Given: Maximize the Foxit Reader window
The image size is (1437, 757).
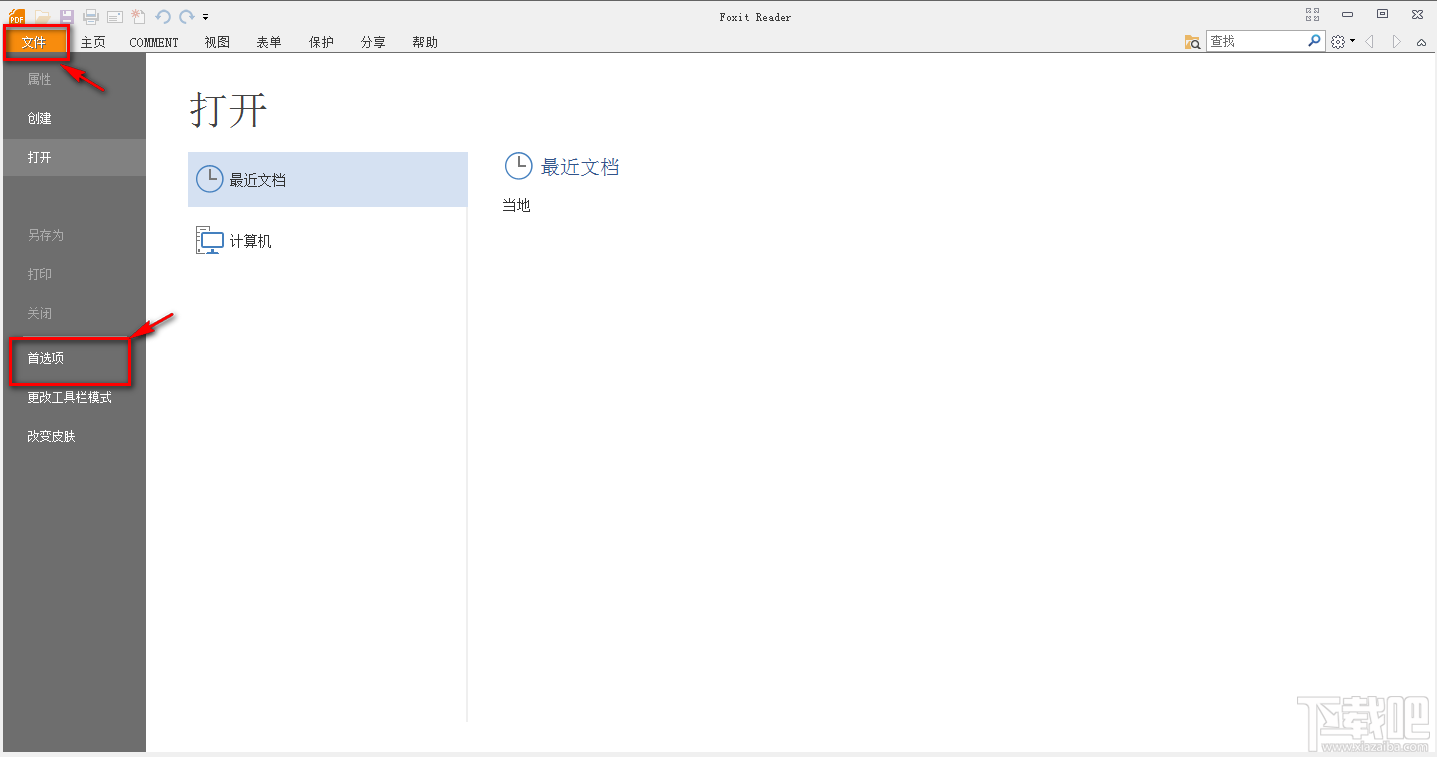Looking at the screenshot, I should click(x=1382, y=14).
